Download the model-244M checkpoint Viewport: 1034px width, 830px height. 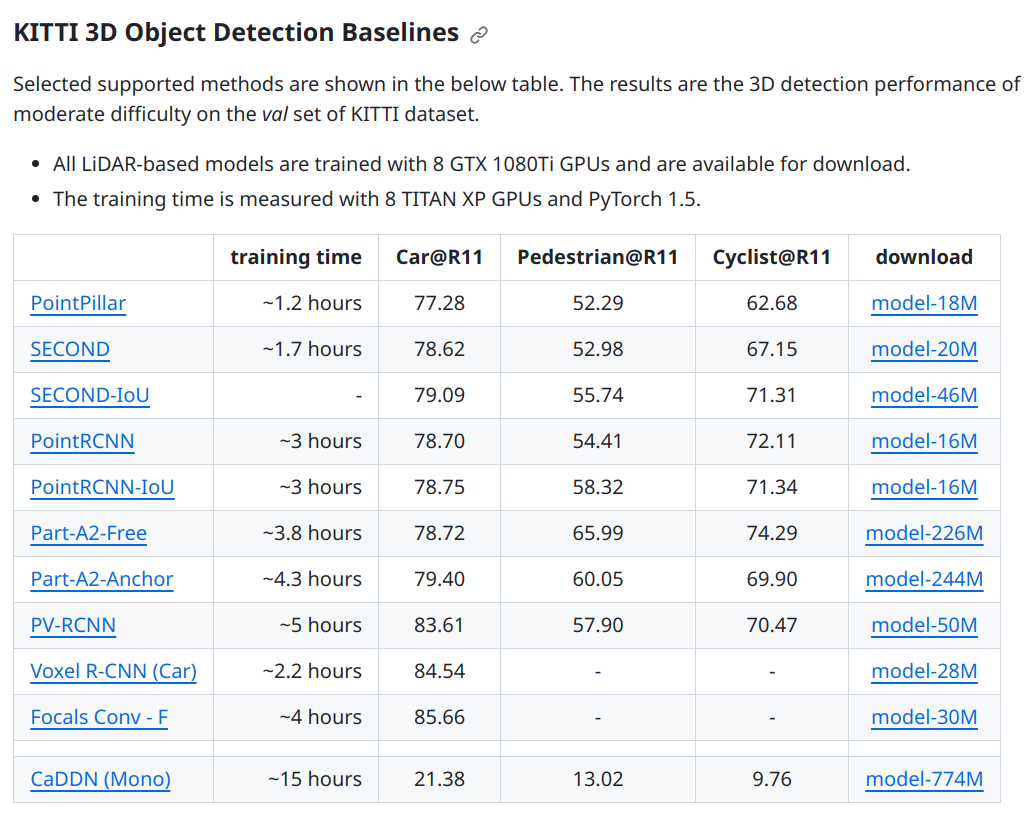(924, 579)
